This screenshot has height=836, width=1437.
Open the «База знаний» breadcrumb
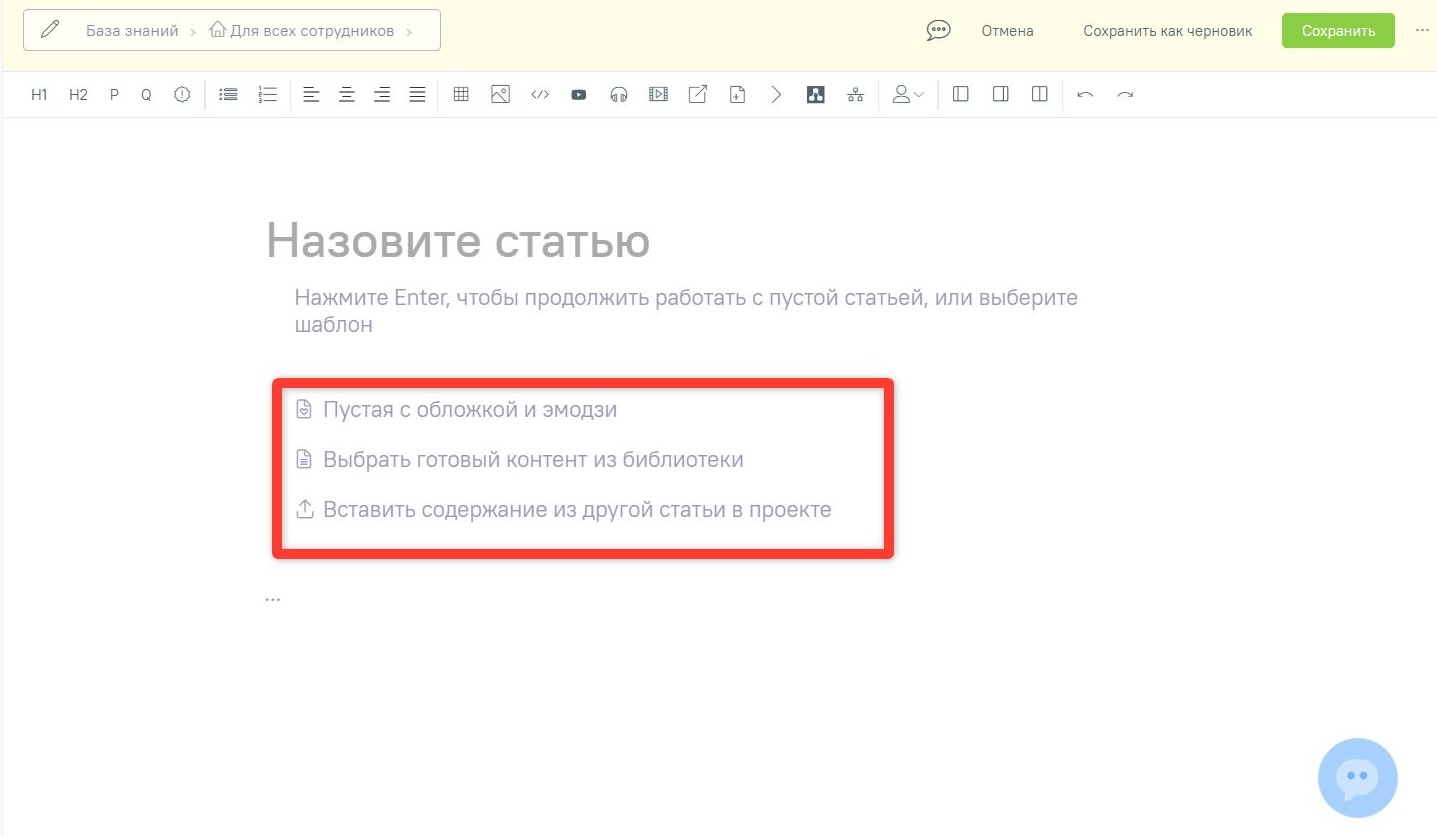[x=132, y=31]
